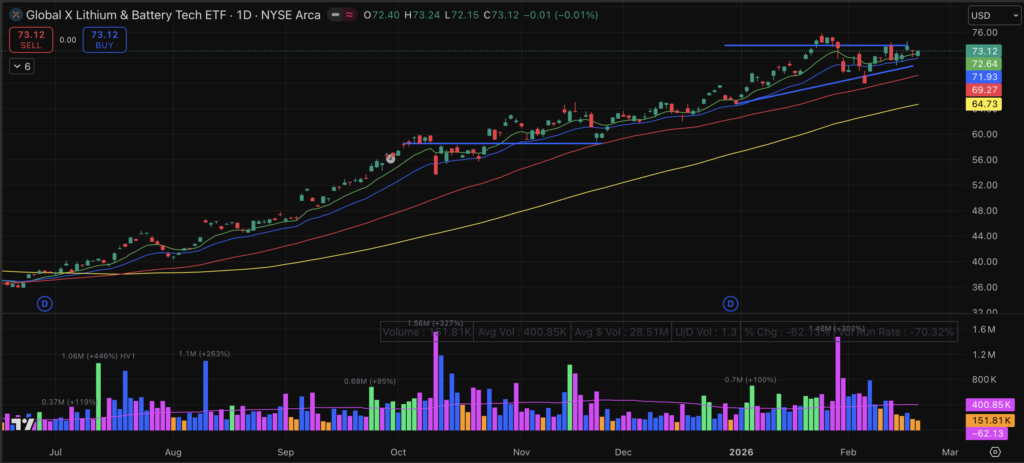Viewport: 1024px width, 463px height.
Task: Click the 73.12 BUY button
Action: click(104, 39)
